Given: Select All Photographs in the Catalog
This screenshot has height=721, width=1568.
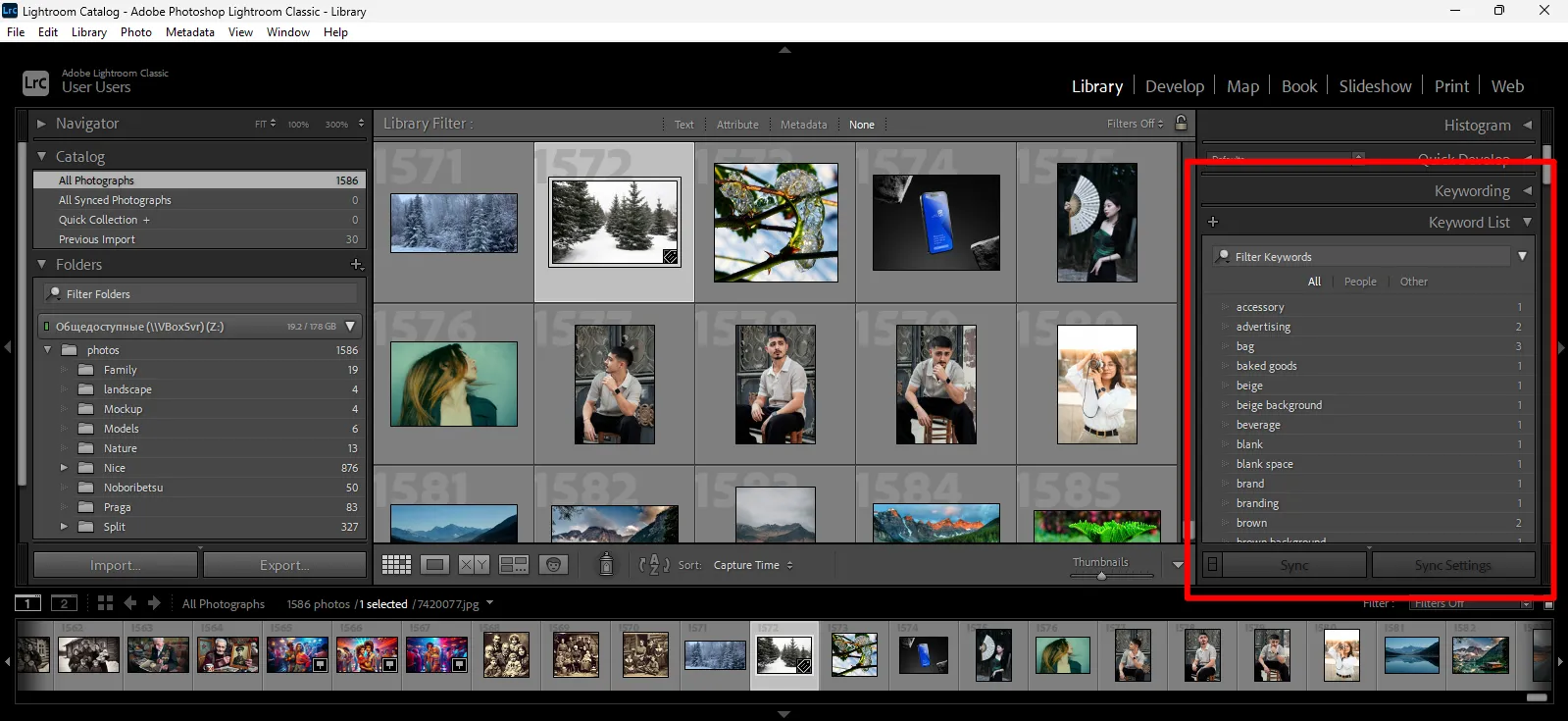Looking at the screenshot, I should coord(199,180).
